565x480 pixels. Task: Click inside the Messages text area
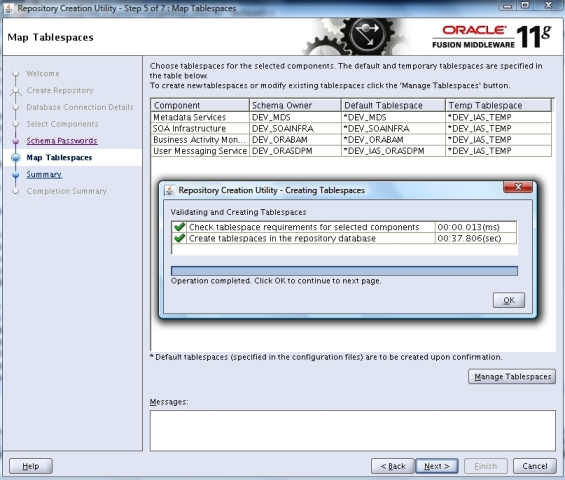pyautogui.click(x=352, y=430)
